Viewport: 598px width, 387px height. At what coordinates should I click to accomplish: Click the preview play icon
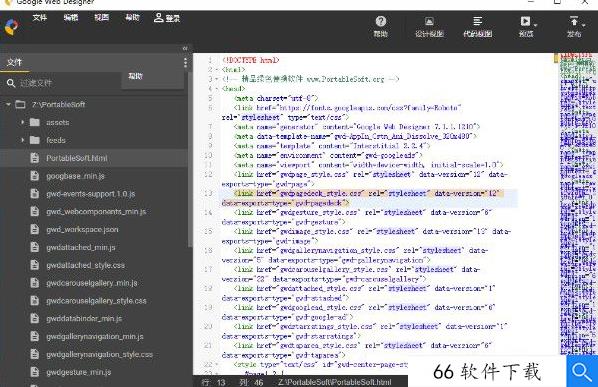coord(525,21)
